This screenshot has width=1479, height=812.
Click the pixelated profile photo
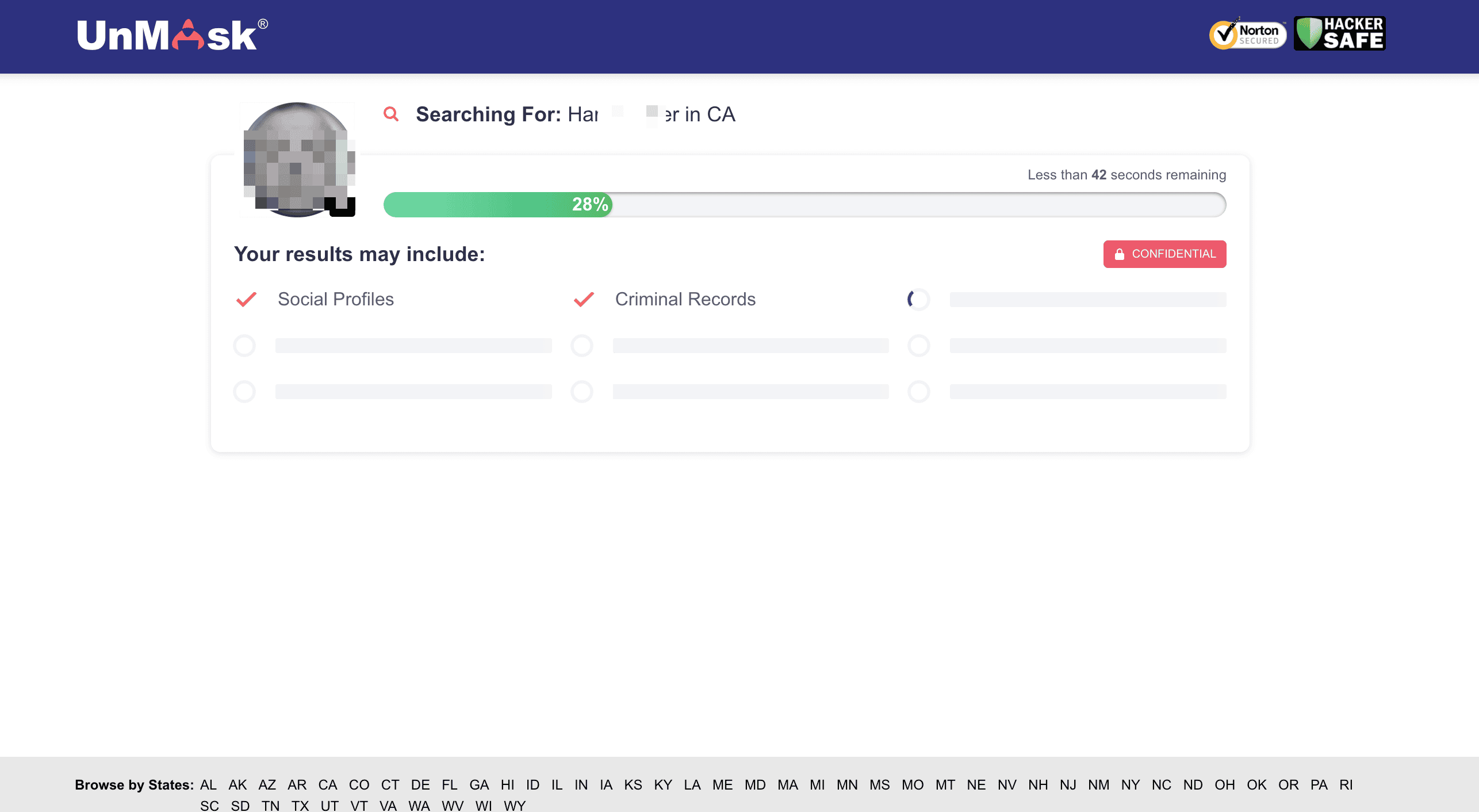tap(298, 160)
